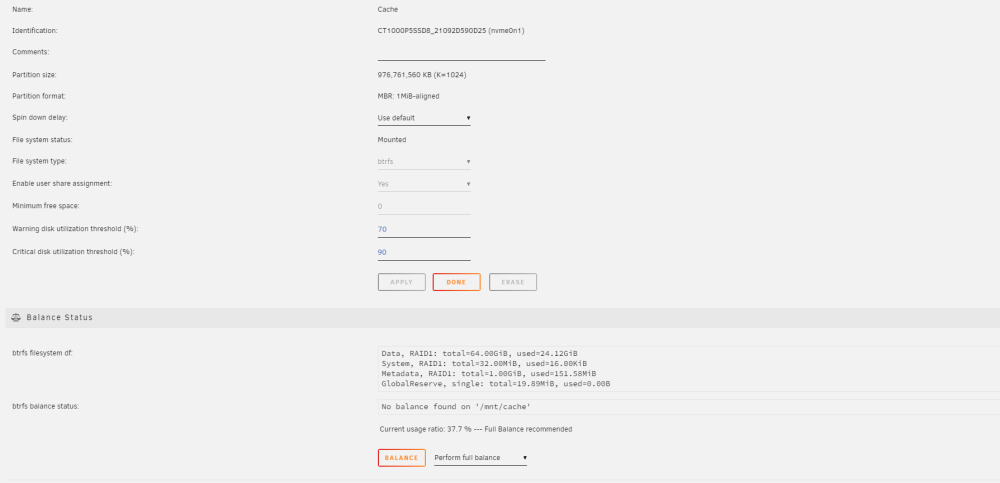The height and width of the screenshot is (483, 1000).
Task: Click the Spin down delay label
Action: tap(40, 118)
